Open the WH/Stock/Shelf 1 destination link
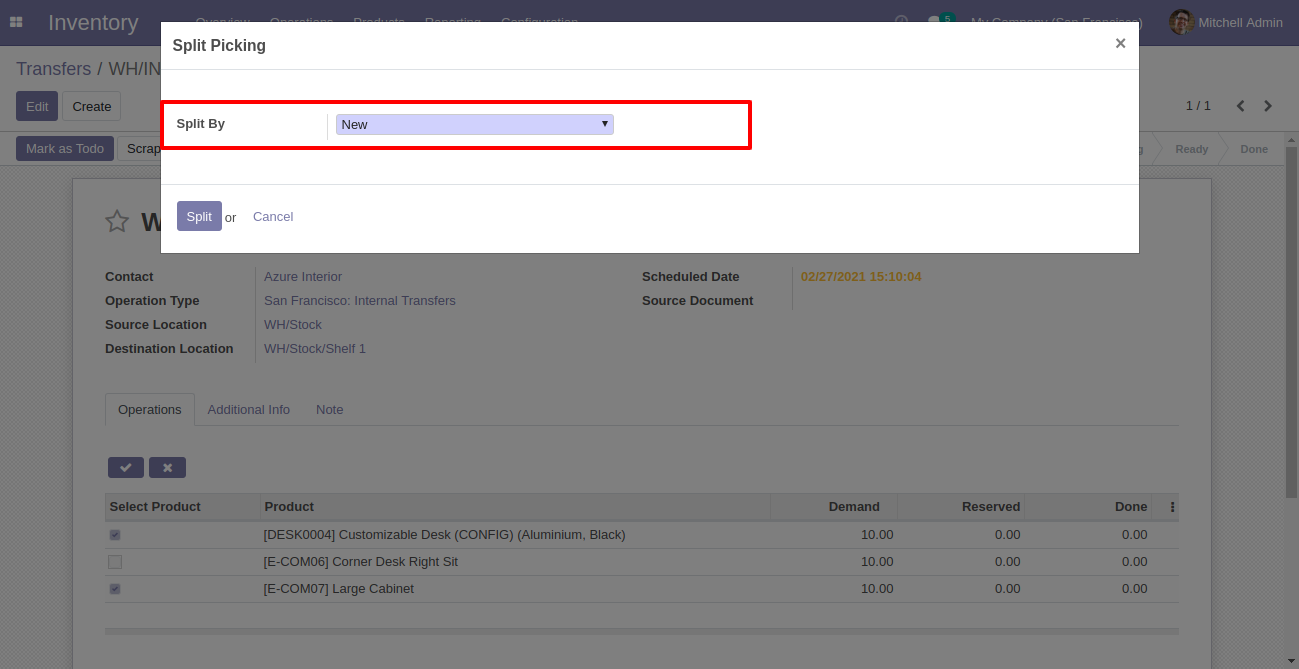Screen dimensions: 1299x669 (x=315, y=348)
